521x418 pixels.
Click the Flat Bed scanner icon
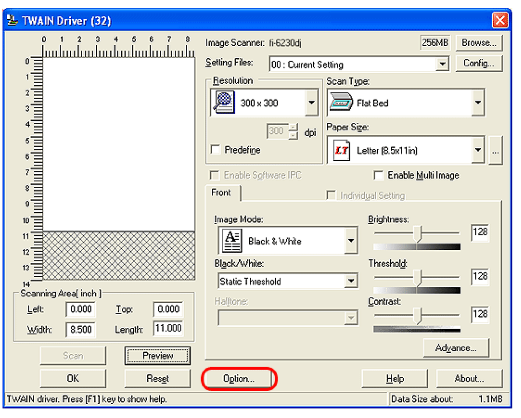[341, 102]
